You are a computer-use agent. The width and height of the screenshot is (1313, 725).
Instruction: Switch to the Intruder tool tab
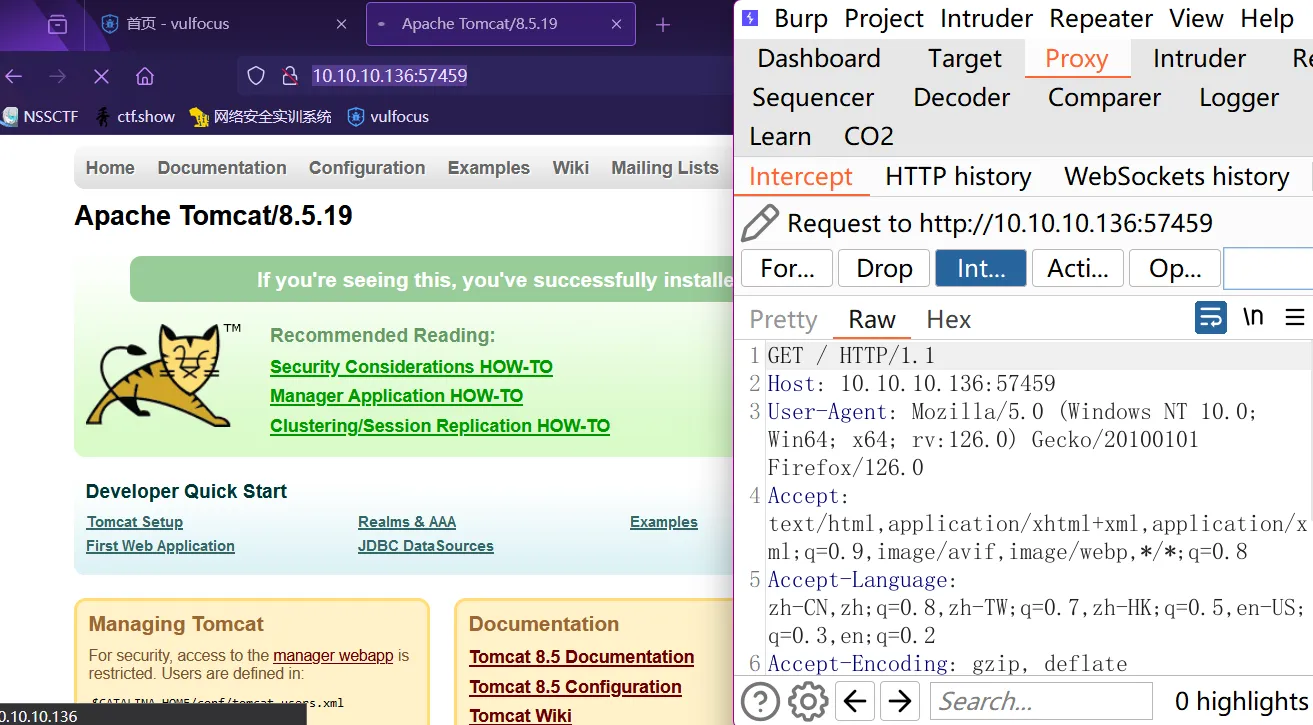point(1199,59)
